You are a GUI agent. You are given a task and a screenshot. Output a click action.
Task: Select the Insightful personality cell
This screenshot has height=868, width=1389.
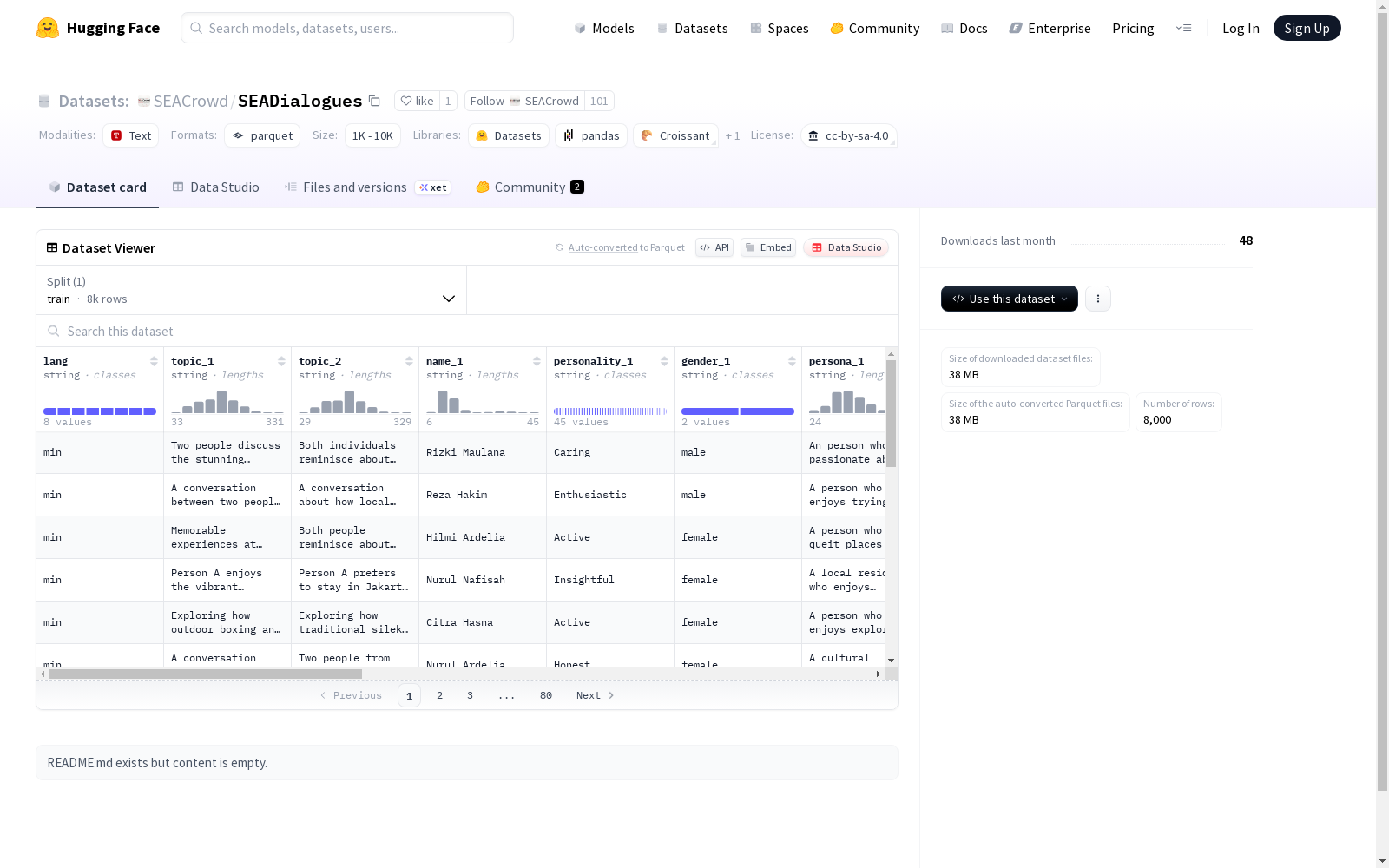[610, 580]
